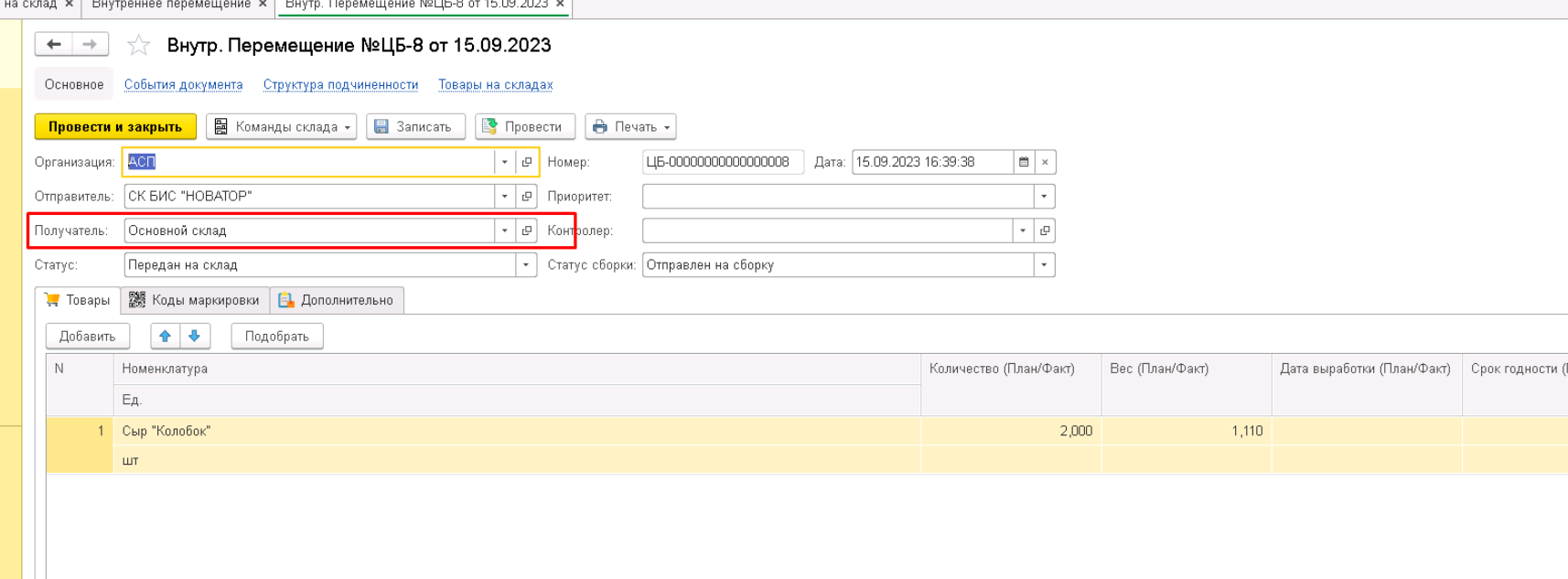This screenshot has width=1568, height=579.
Task: Open Контролер record with the open icon
Action: (x=1045, y=231)
